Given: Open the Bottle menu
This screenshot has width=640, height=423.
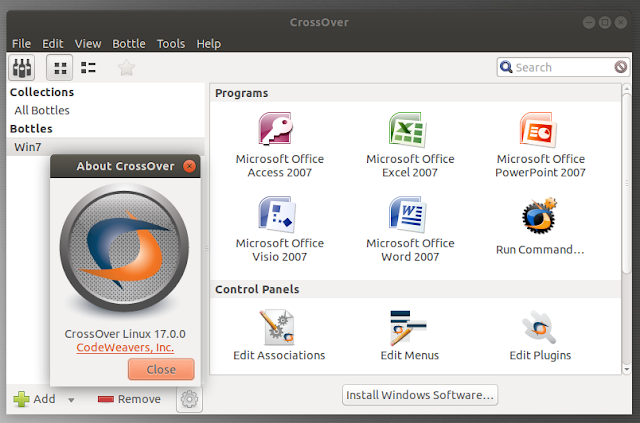Looking at the screenshot, I should click(x=129, y=44).
